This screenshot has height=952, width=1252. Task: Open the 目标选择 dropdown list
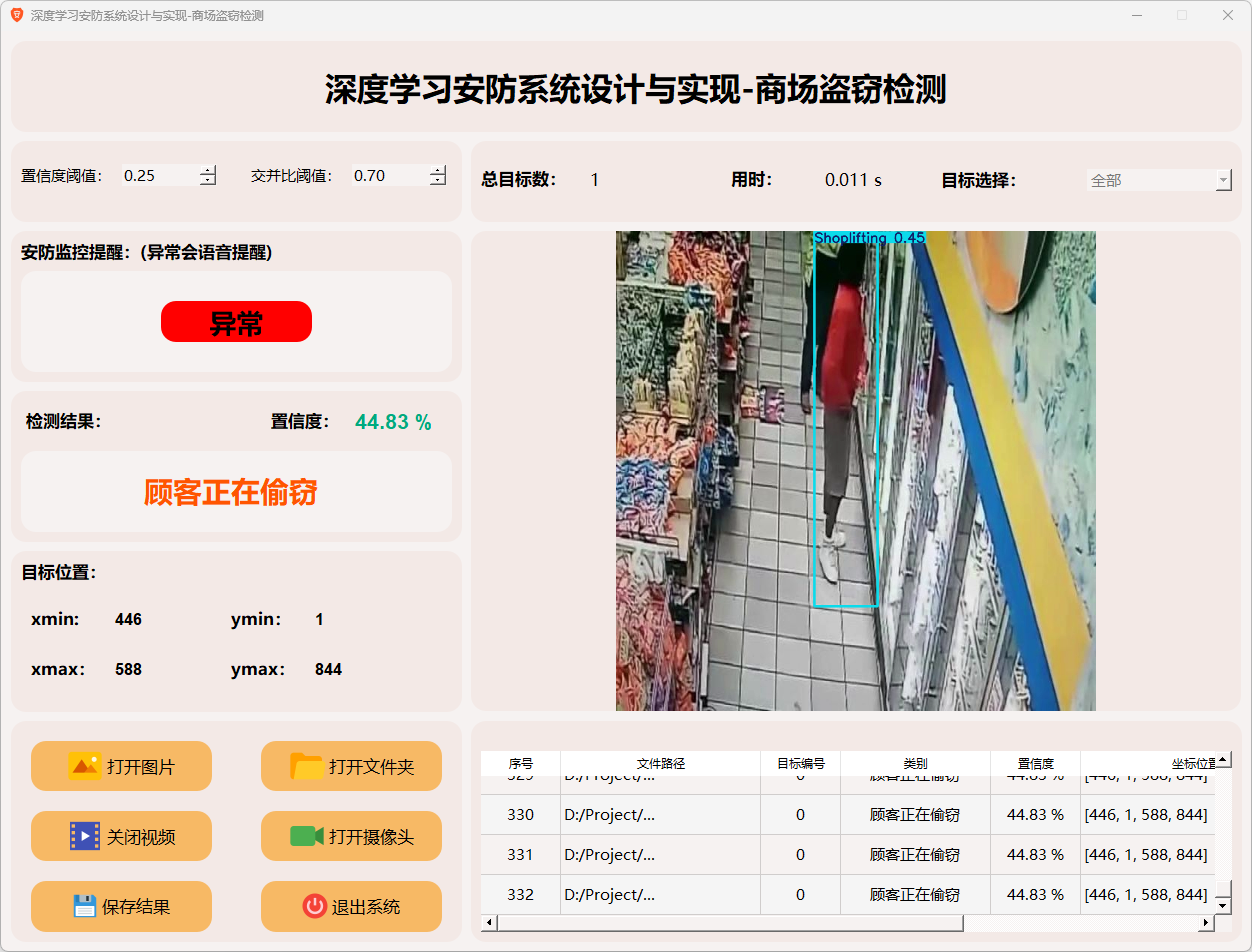[1223, 181]
